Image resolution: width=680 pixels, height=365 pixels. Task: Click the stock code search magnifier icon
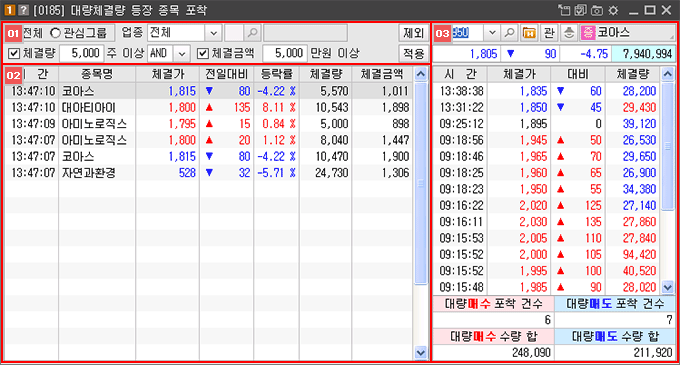click(x=510, y=33)
